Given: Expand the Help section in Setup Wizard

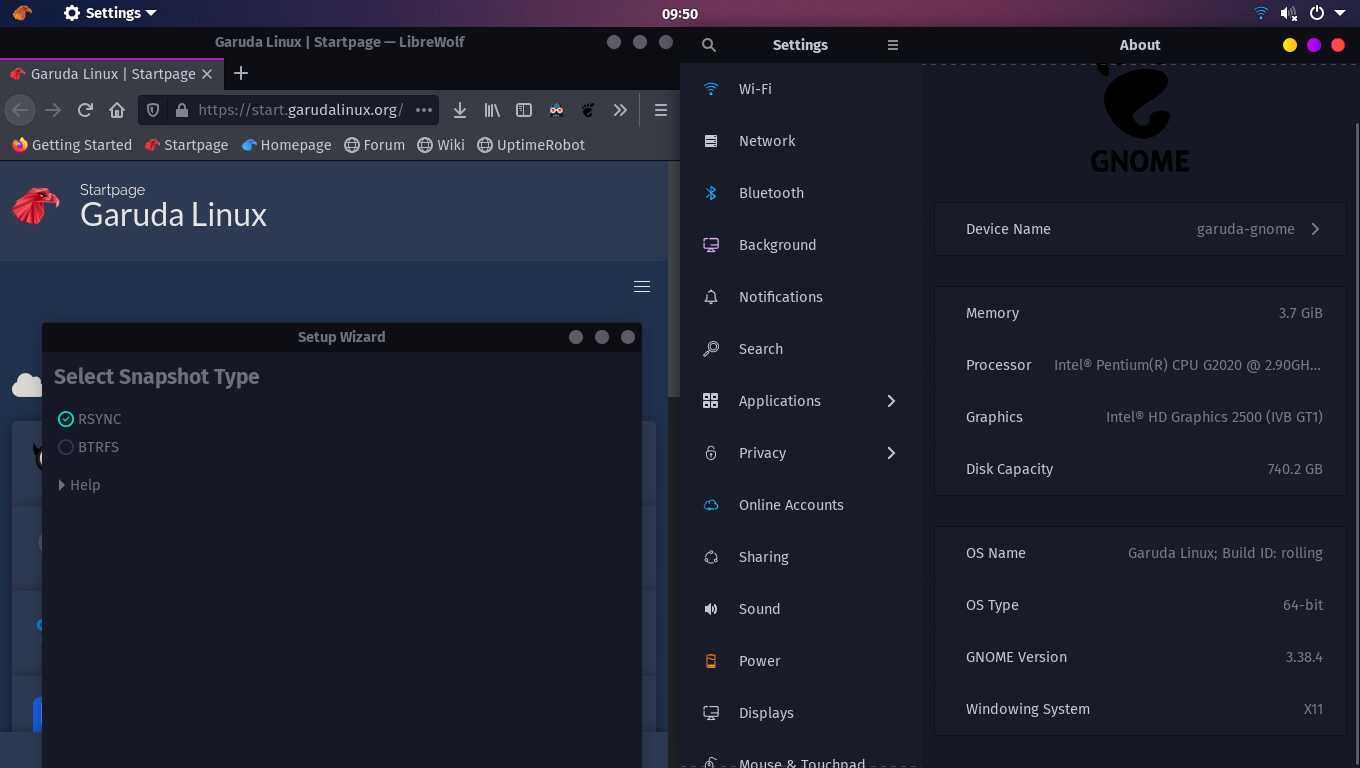Looking at the screenshot, I should click(x=79, y=485).
